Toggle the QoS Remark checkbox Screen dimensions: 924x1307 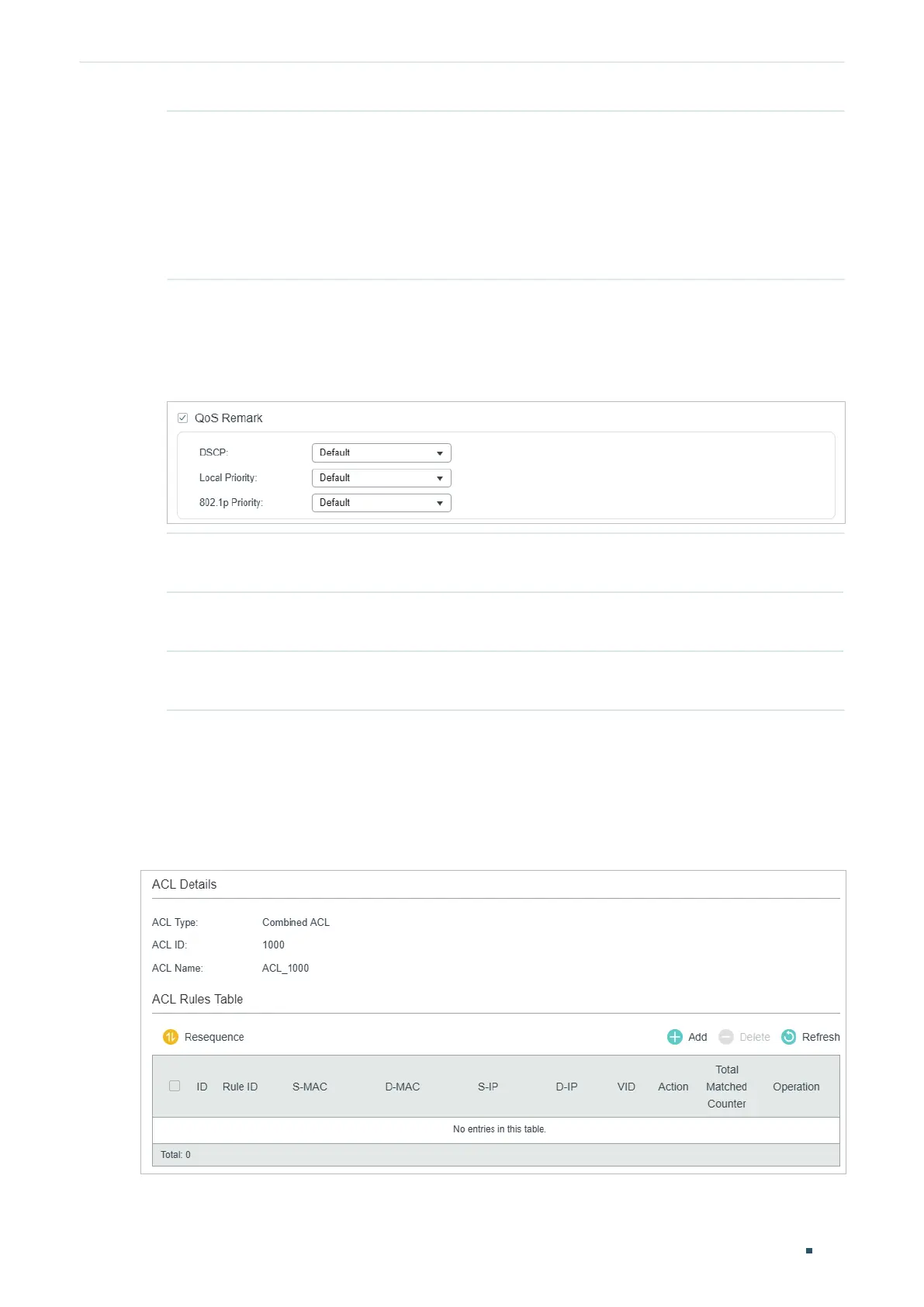pos(183,418)
